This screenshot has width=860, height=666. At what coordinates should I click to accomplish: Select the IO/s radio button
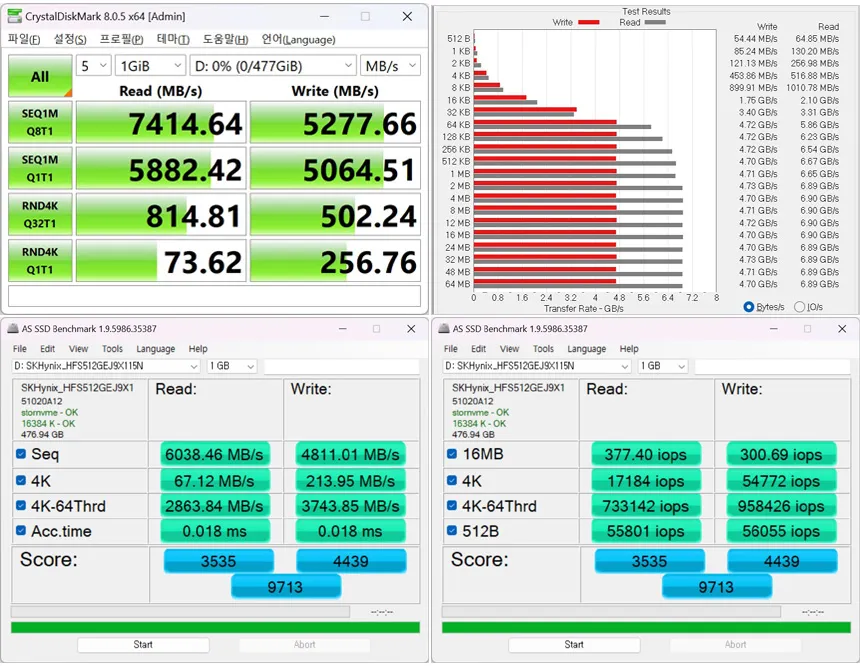point(799,307)
